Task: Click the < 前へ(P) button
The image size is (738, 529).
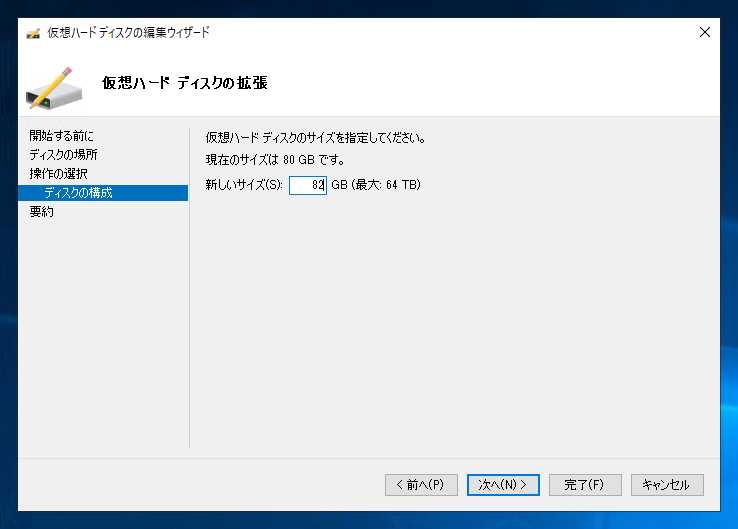Action: (x=421, y=485)
